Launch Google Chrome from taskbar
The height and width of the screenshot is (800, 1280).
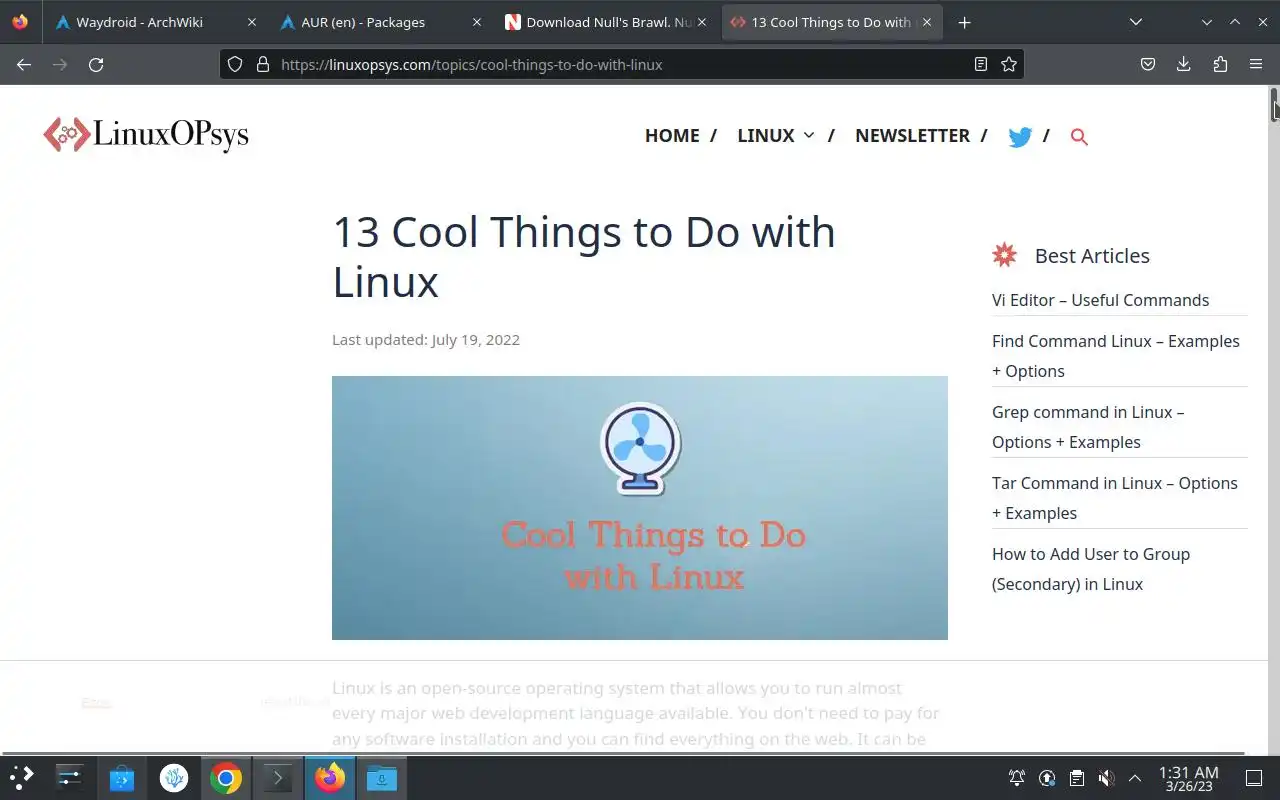tap(226, 777)
